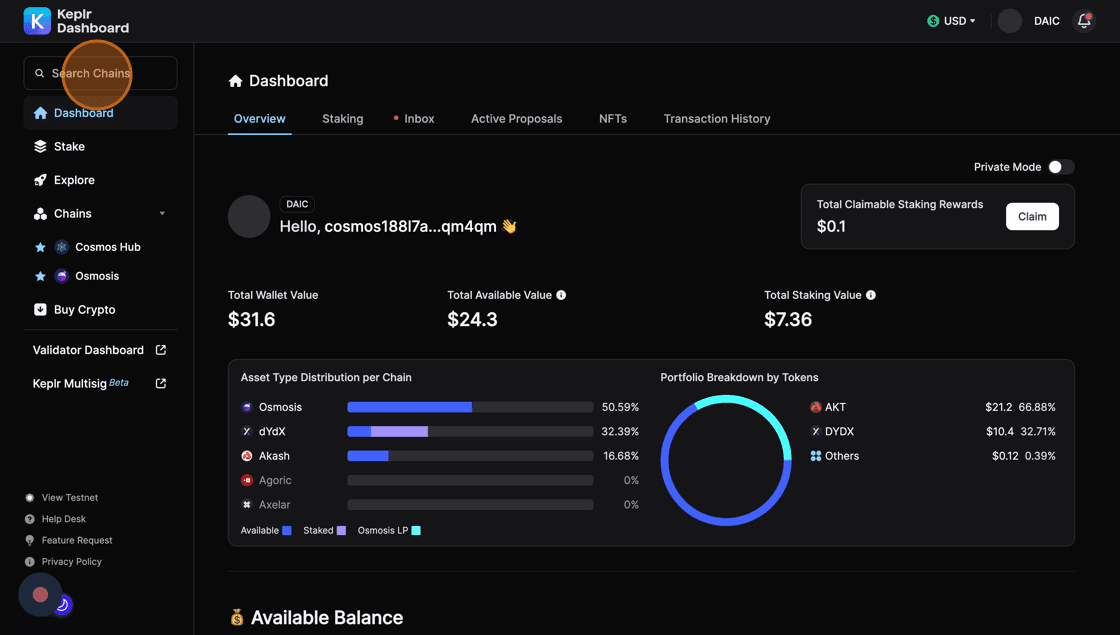This screenshot has width=1120, height=635.
Task: Toggle dark mode moon button
Action: coord(62,604)
